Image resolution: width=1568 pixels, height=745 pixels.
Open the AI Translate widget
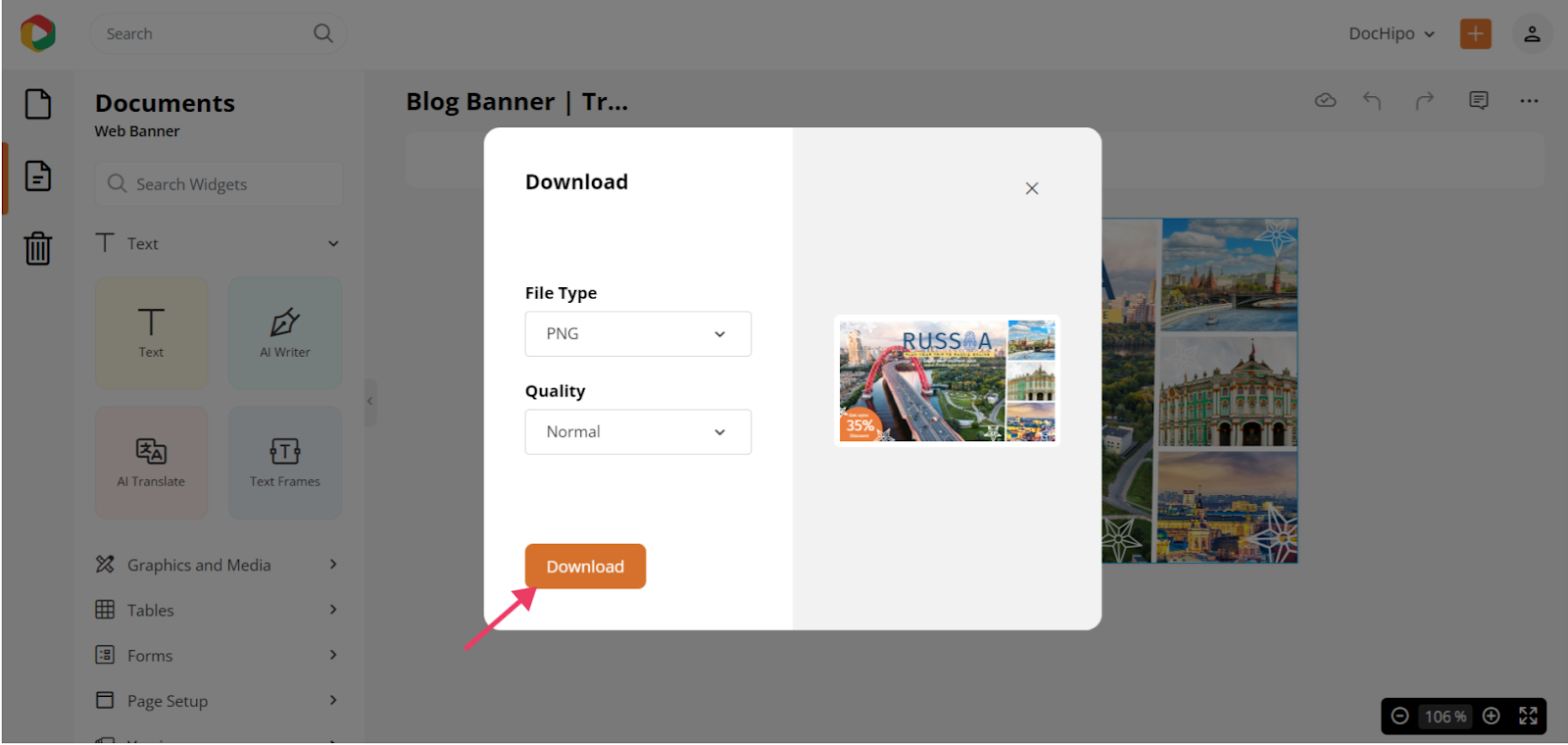coord(151,463)
